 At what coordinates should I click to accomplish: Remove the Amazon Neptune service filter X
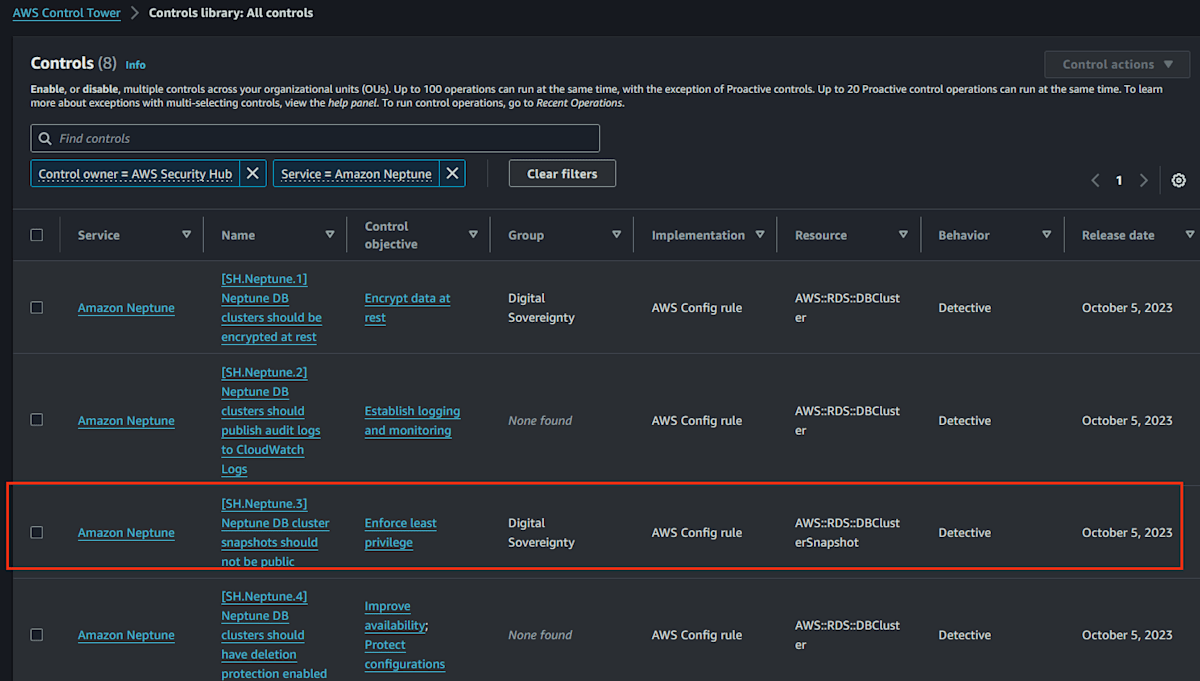453,173
